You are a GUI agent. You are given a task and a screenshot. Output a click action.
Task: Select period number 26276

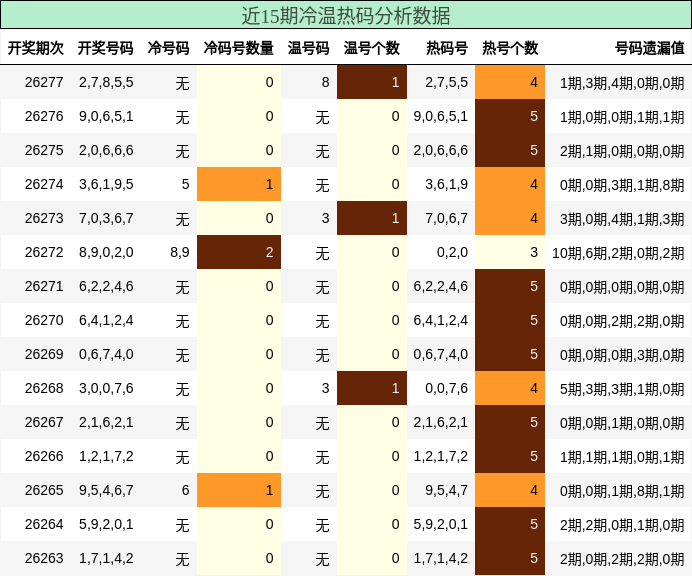click(x=44, y=116)
